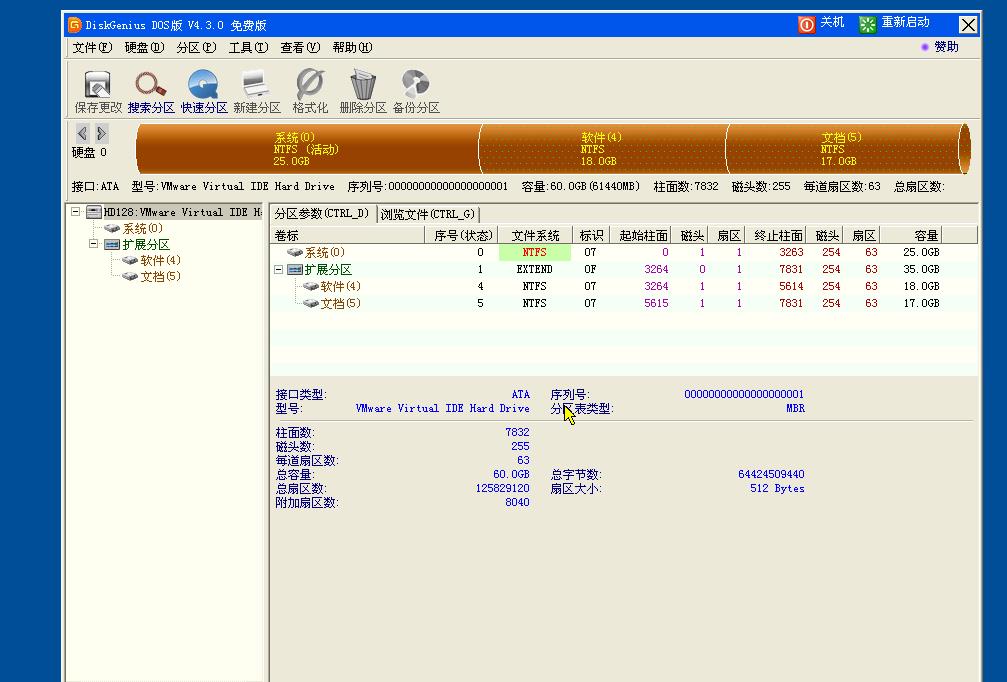The height and width of the screenshot is (682, 1007).
Task: Open the 工具(T) menu
Action: [248, 48]
